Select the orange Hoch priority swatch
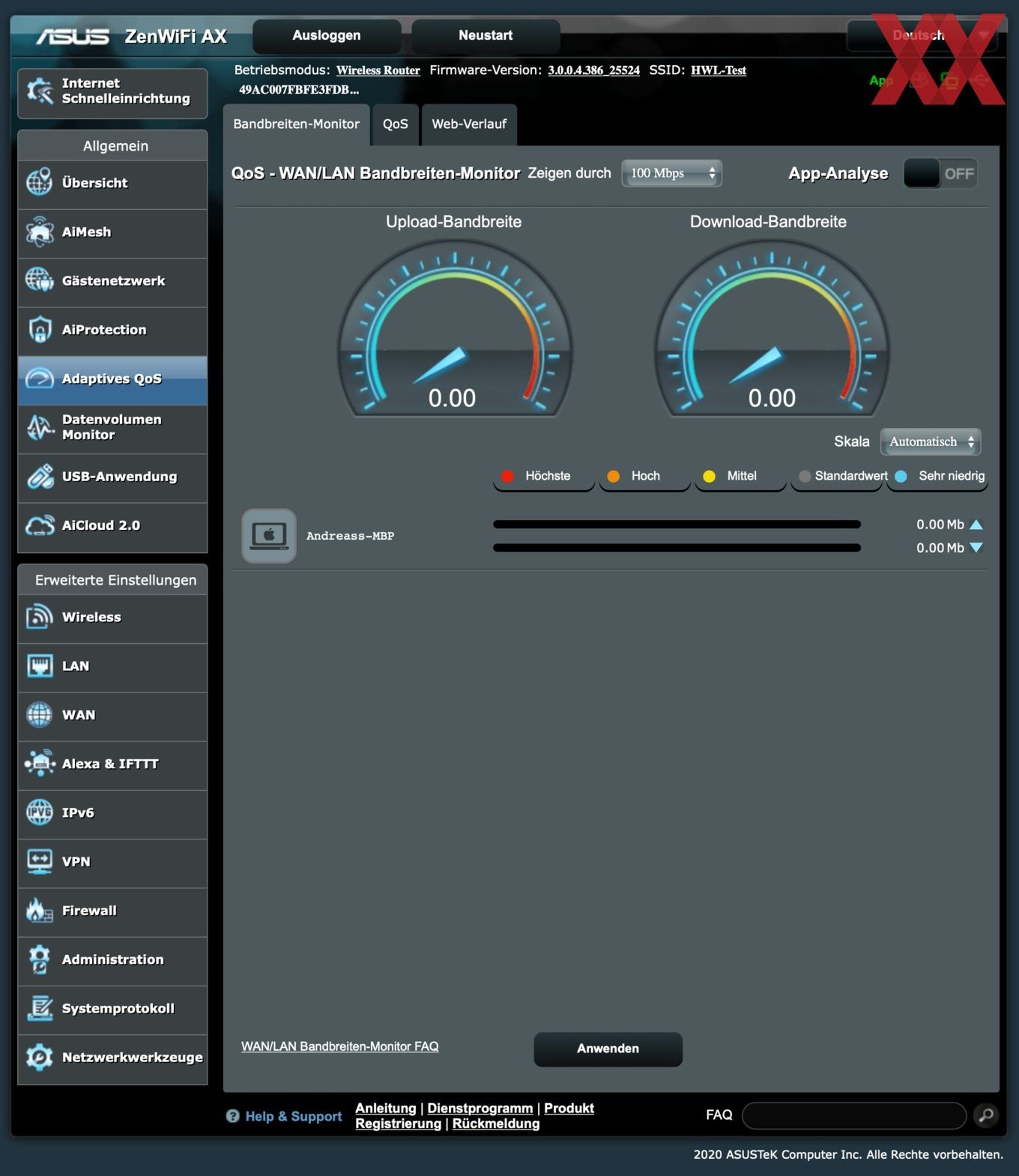Viewport: 1019px width, 1176px height. 613,476
